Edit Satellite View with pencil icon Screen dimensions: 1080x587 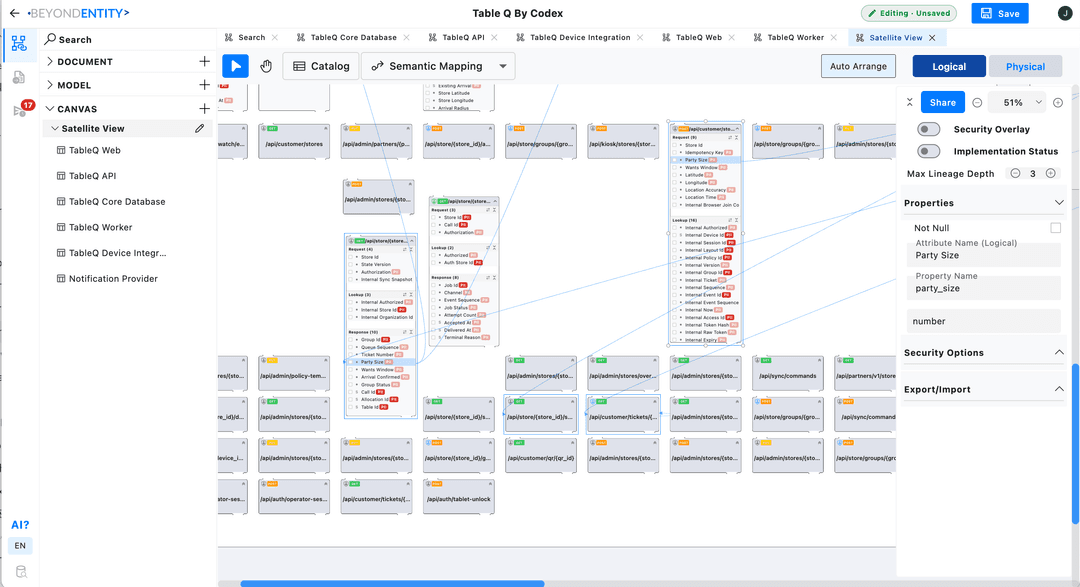pyautogui.click(x=200, y=128)
